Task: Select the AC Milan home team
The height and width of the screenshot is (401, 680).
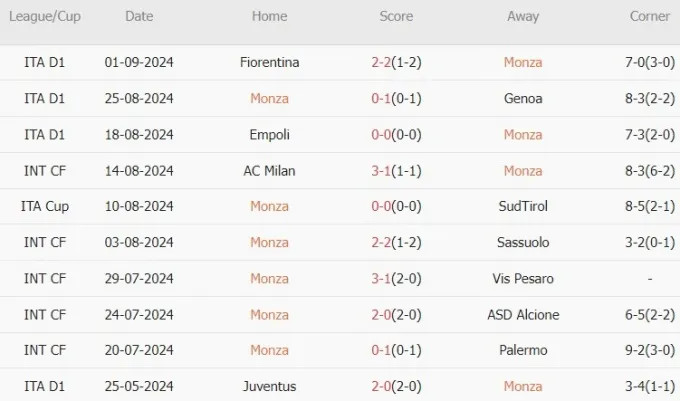Action: point(269,171)
